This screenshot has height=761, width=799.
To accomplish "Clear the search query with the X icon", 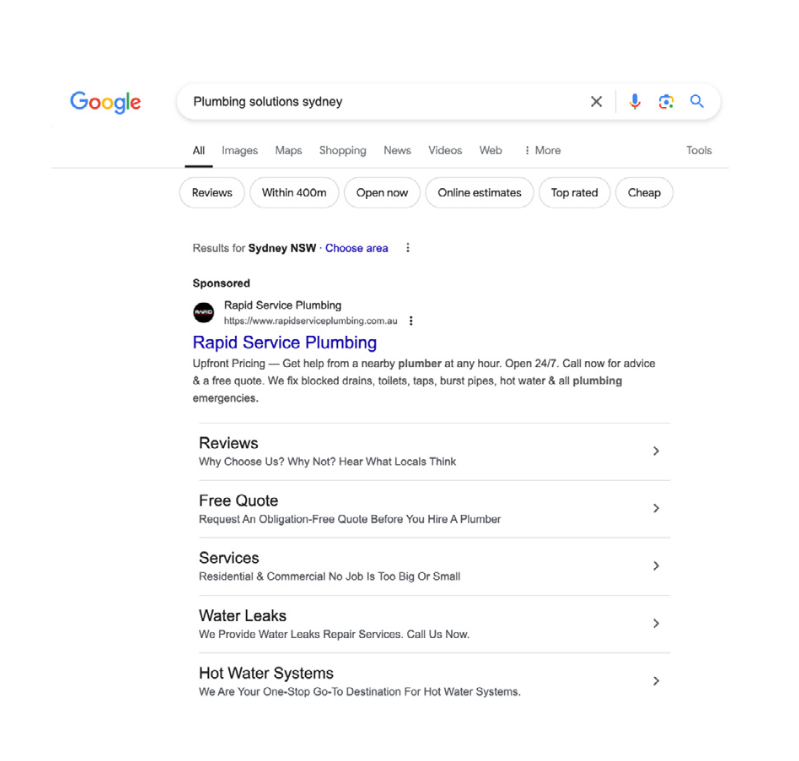I will click(x=596, y=101).
